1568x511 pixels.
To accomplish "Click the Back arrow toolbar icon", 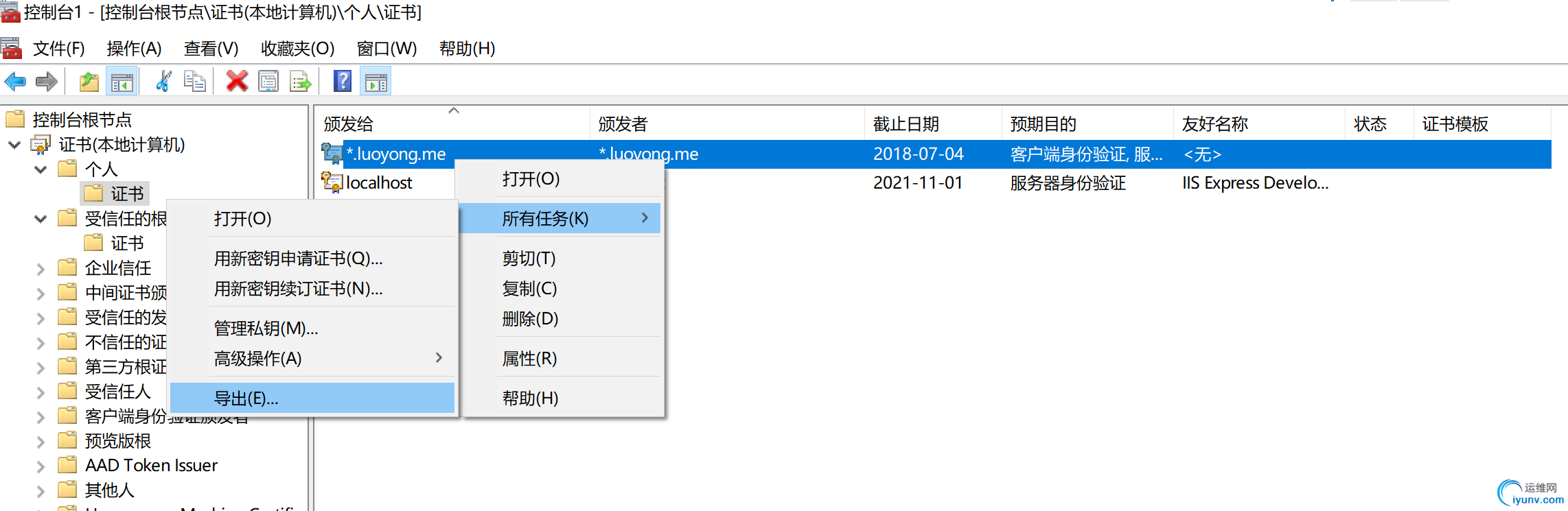I will click(15, 82).
